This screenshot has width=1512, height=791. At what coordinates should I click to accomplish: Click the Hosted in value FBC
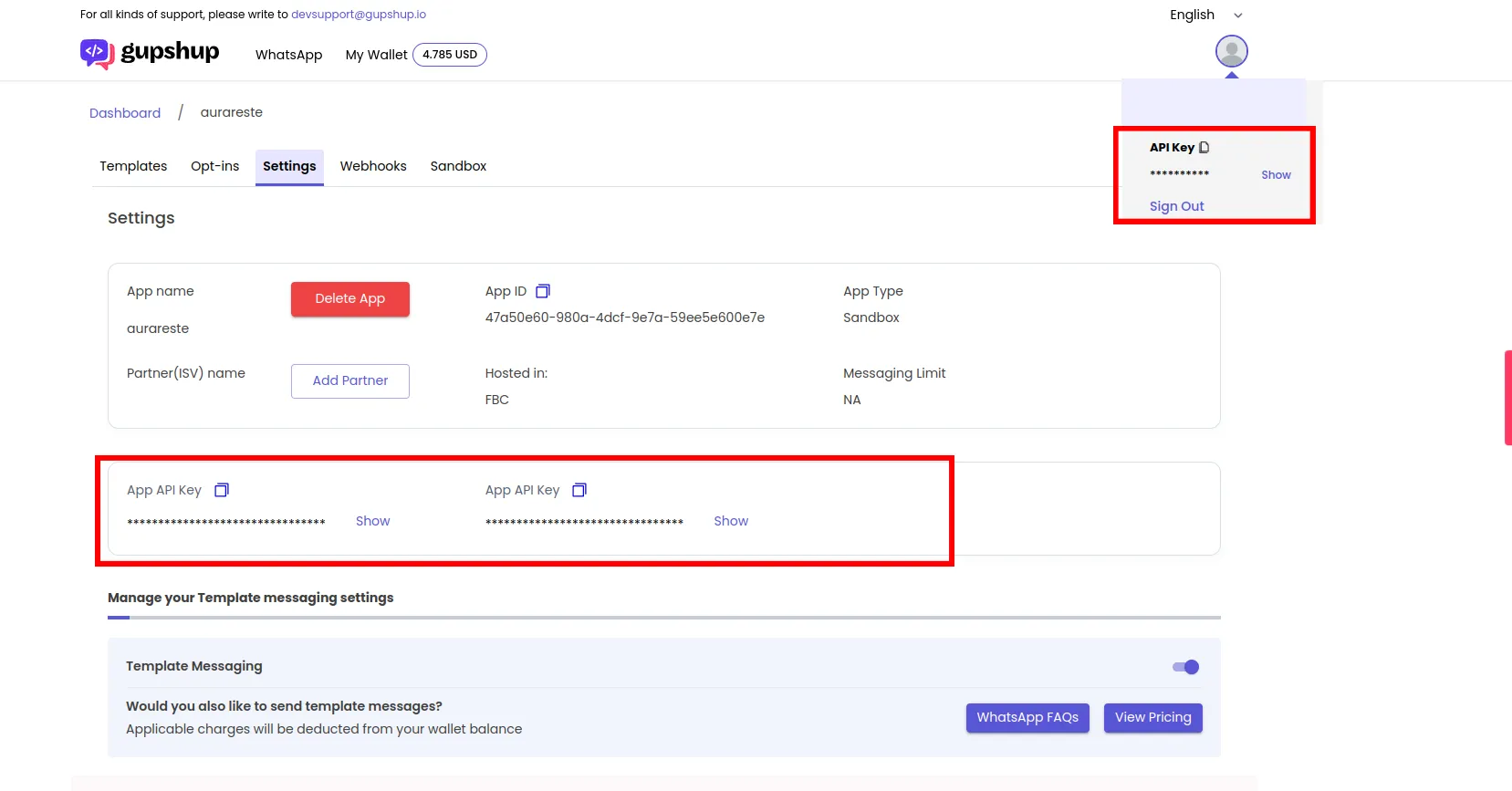[497, 400]
